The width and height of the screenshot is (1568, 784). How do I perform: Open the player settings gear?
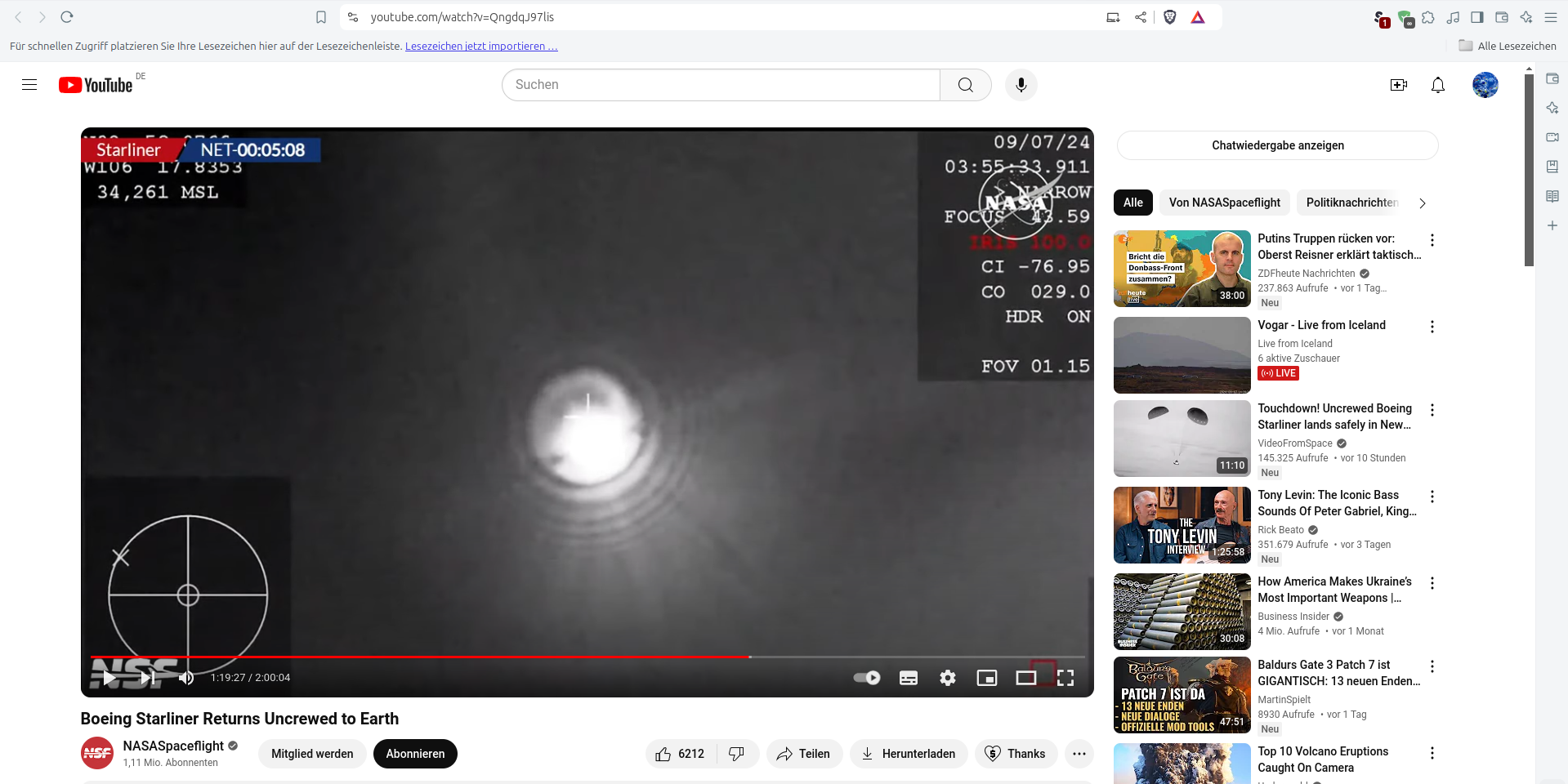click(948, 678)
